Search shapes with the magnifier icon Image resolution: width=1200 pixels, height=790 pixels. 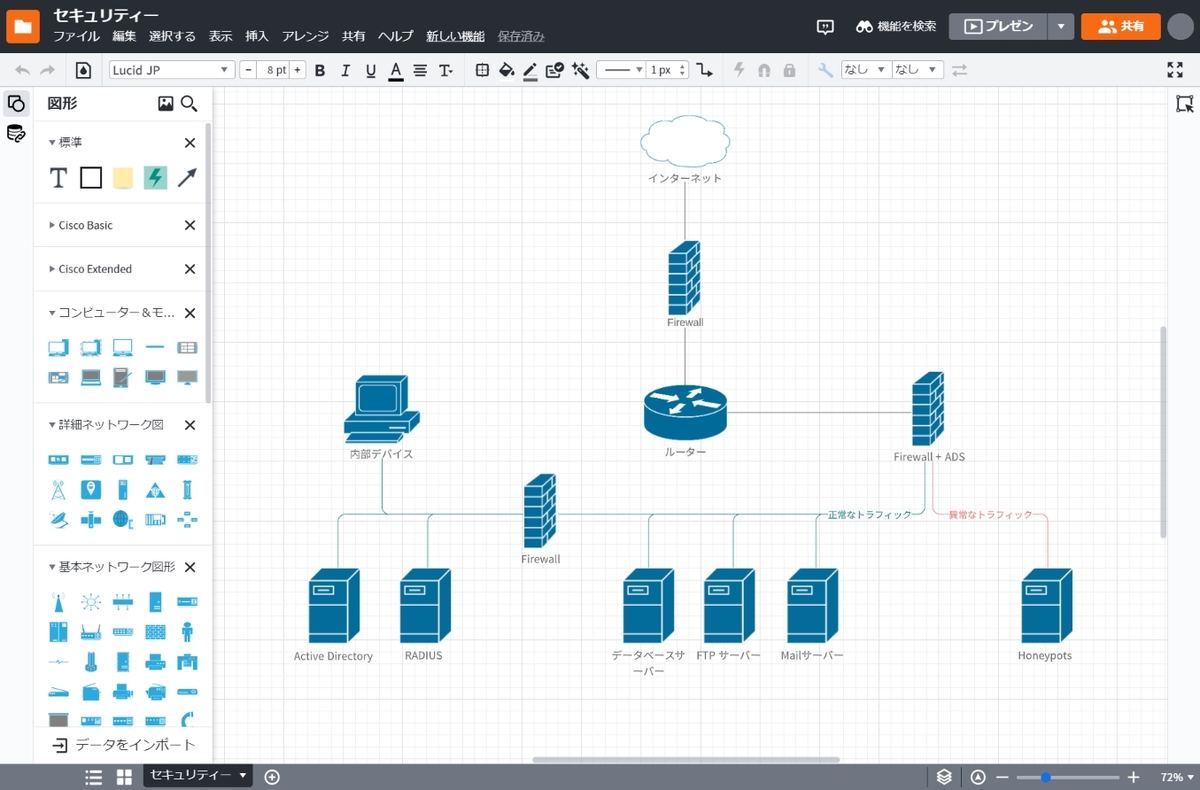(x=189, y=103)
